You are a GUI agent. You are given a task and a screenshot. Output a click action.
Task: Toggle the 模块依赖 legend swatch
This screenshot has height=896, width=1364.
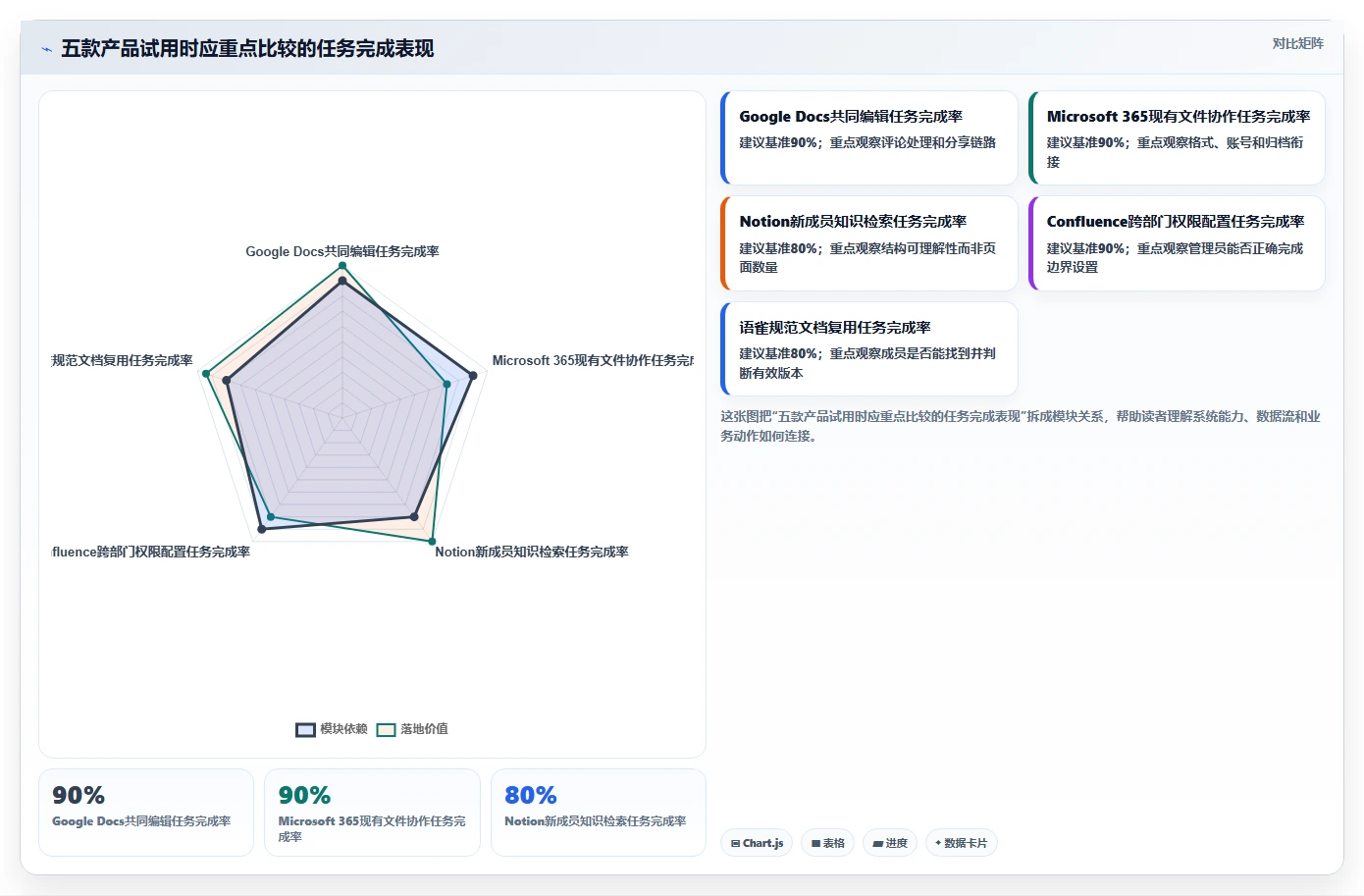point(305,729)
